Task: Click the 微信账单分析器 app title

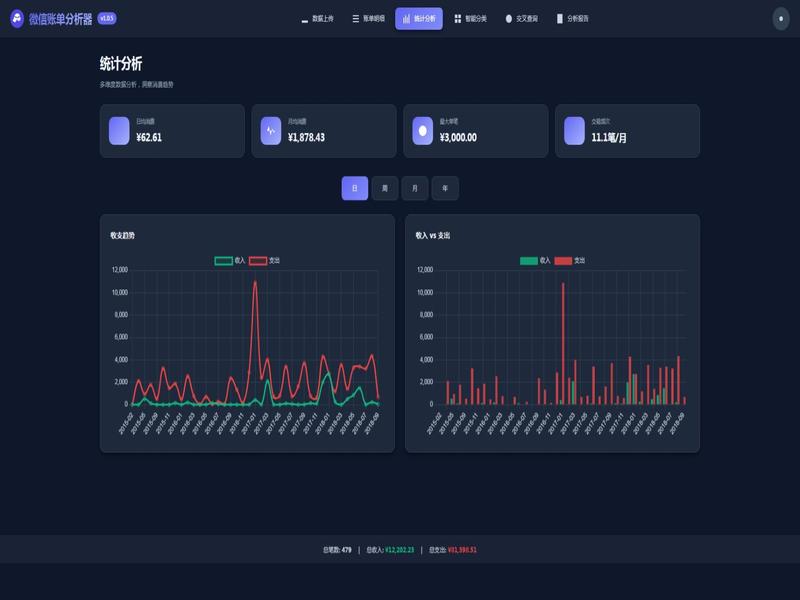Action: click(60, 19)
